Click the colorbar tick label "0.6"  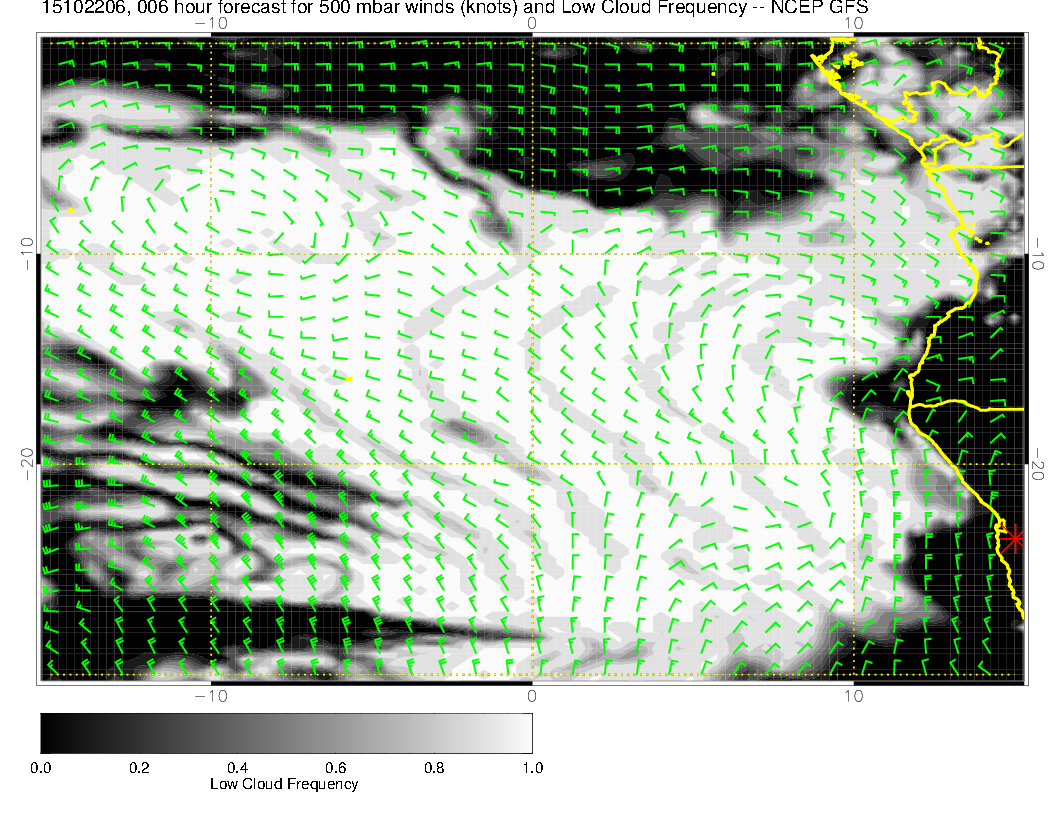click(336, 768)
